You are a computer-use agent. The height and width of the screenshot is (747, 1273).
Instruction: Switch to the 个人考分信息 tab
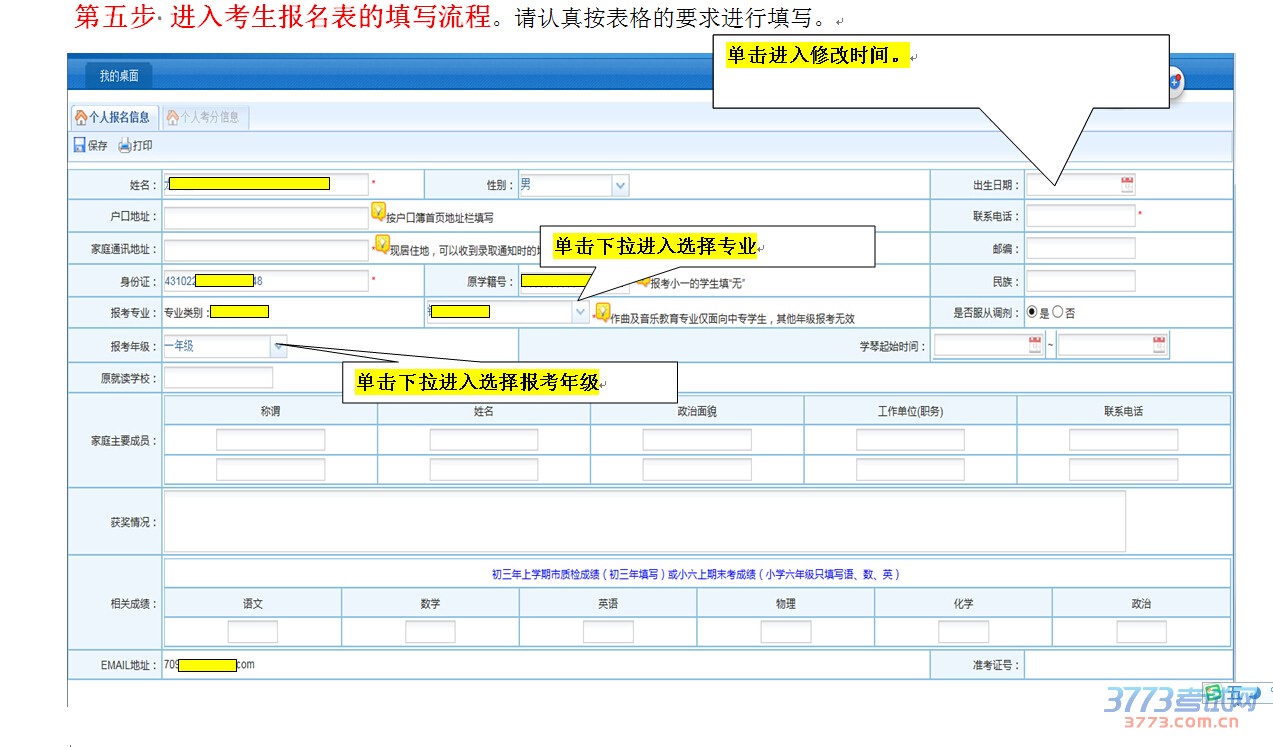203,117
